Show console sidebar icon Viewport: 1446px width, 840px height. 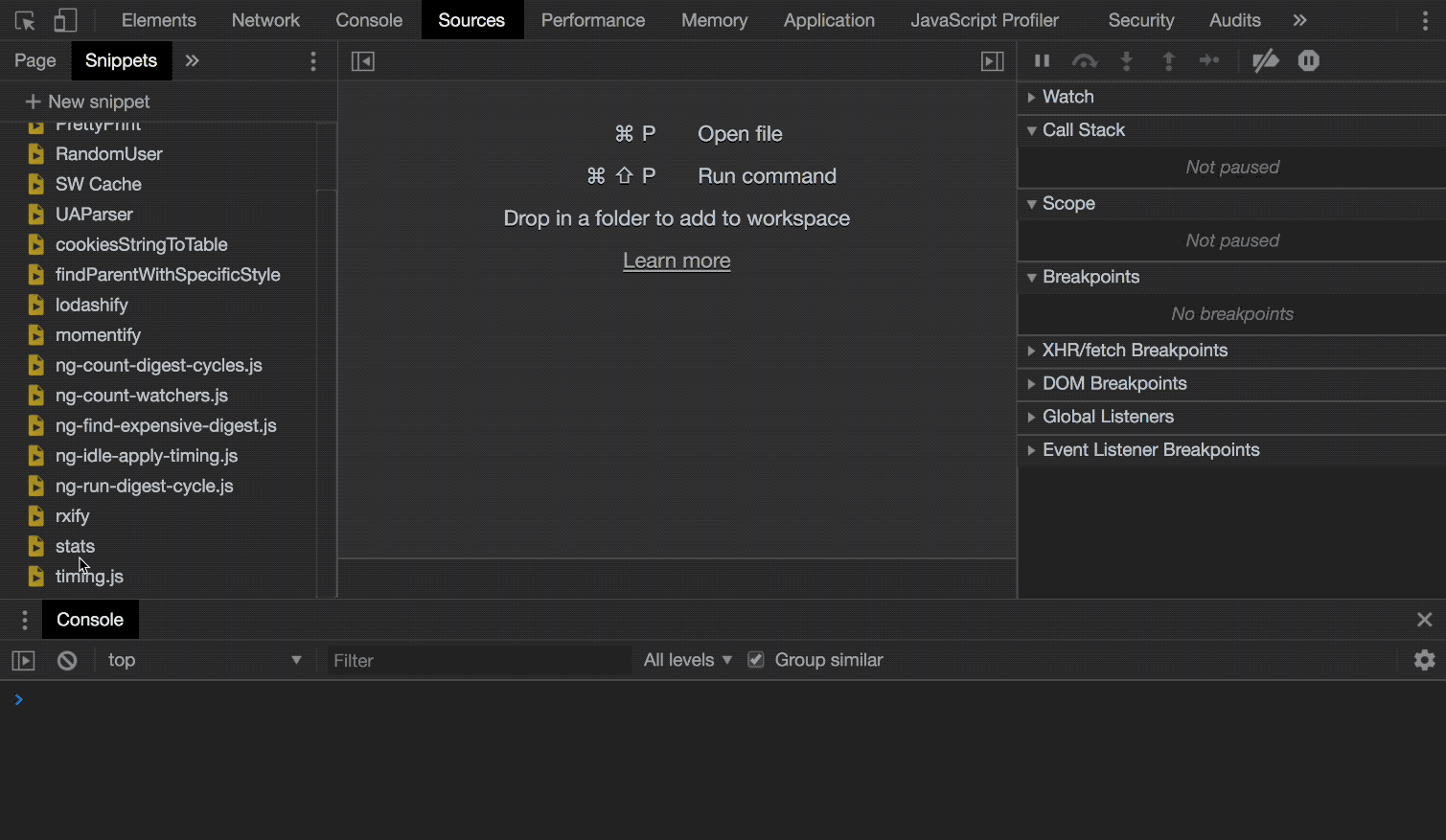[x=23, y=661]
